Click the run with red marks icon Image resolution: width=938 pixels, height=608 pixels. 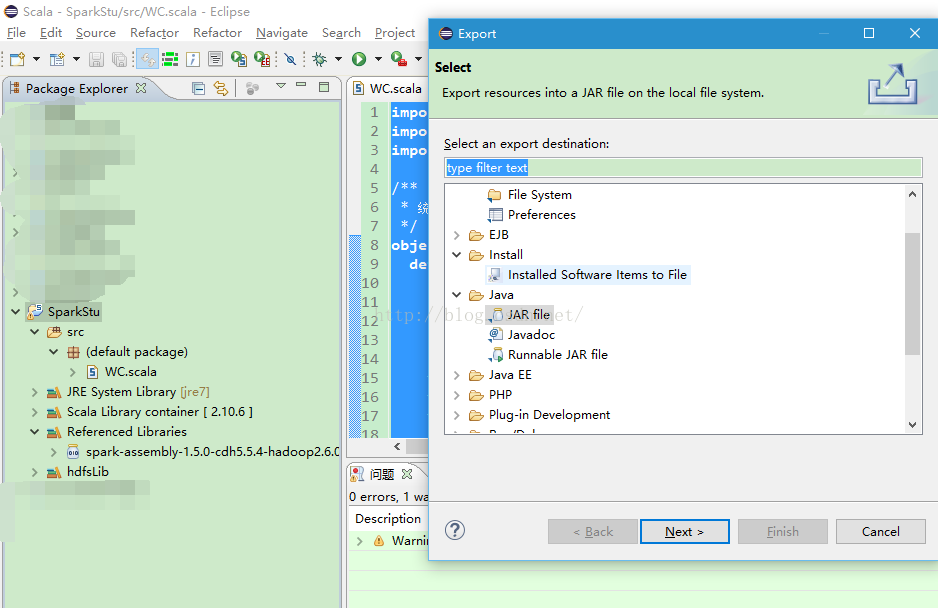point(262,59)
